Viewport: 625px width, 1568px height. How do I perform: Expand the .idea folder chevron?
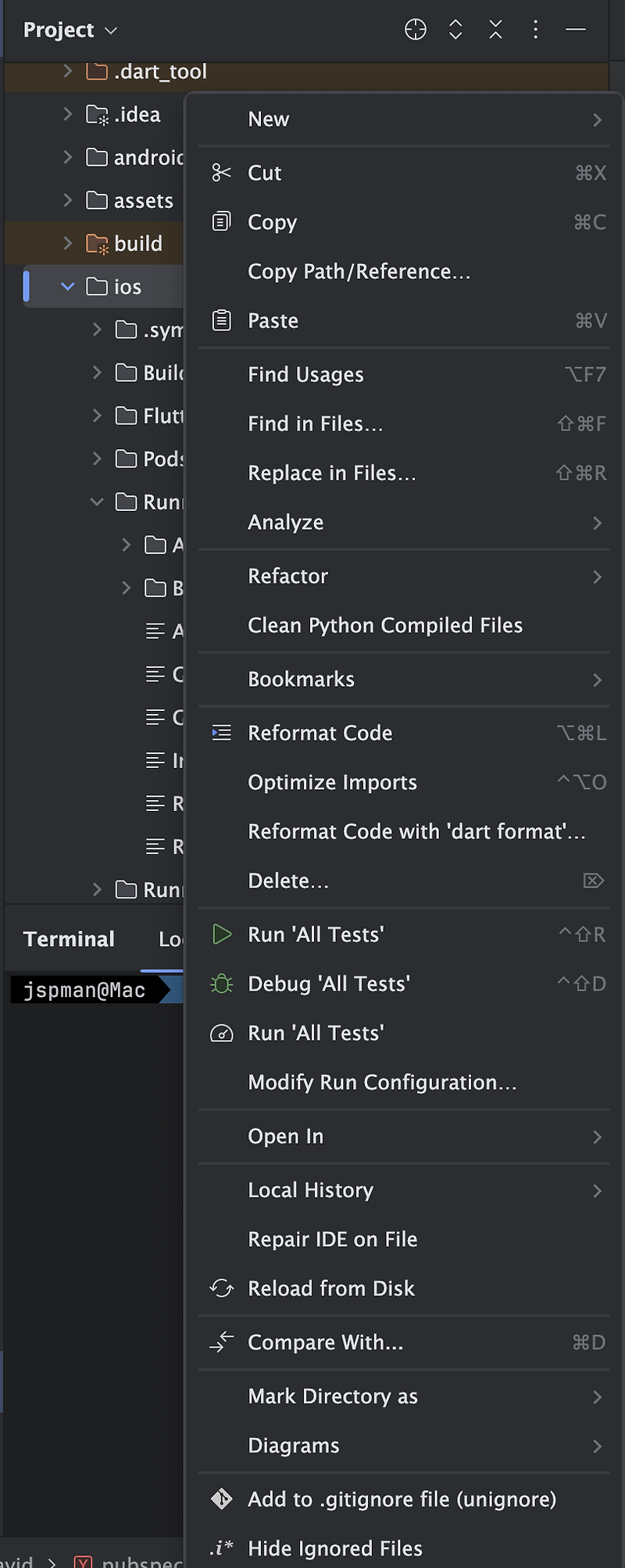[x=68, y=115]
